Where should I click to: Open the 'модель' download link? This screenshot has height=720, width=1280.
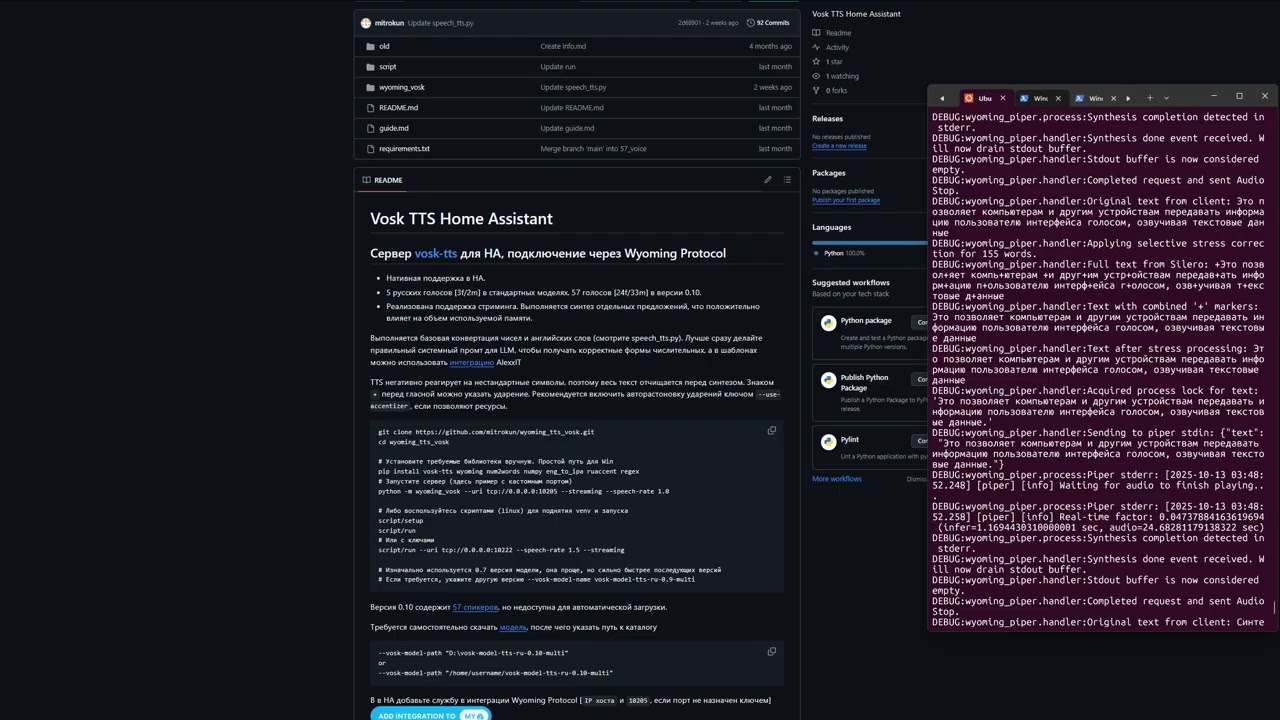tap(513, 628)
